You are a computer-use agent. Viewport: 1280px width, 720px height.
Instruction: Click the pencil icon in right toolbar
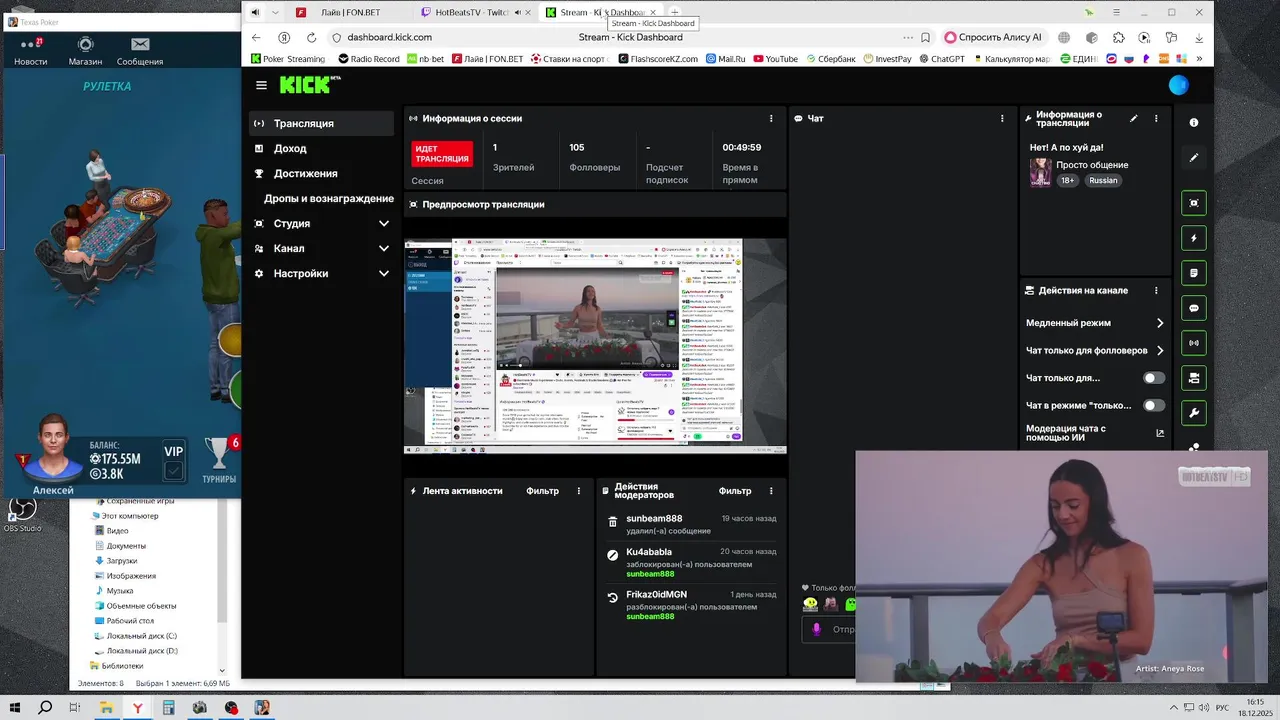coord(1194,158)
